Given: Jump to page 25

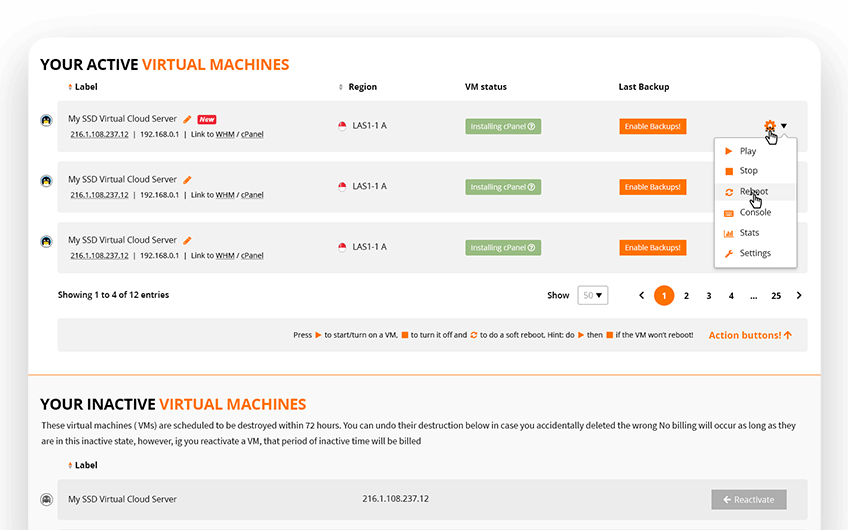Looking at the screenshot, I should (776, 296).
